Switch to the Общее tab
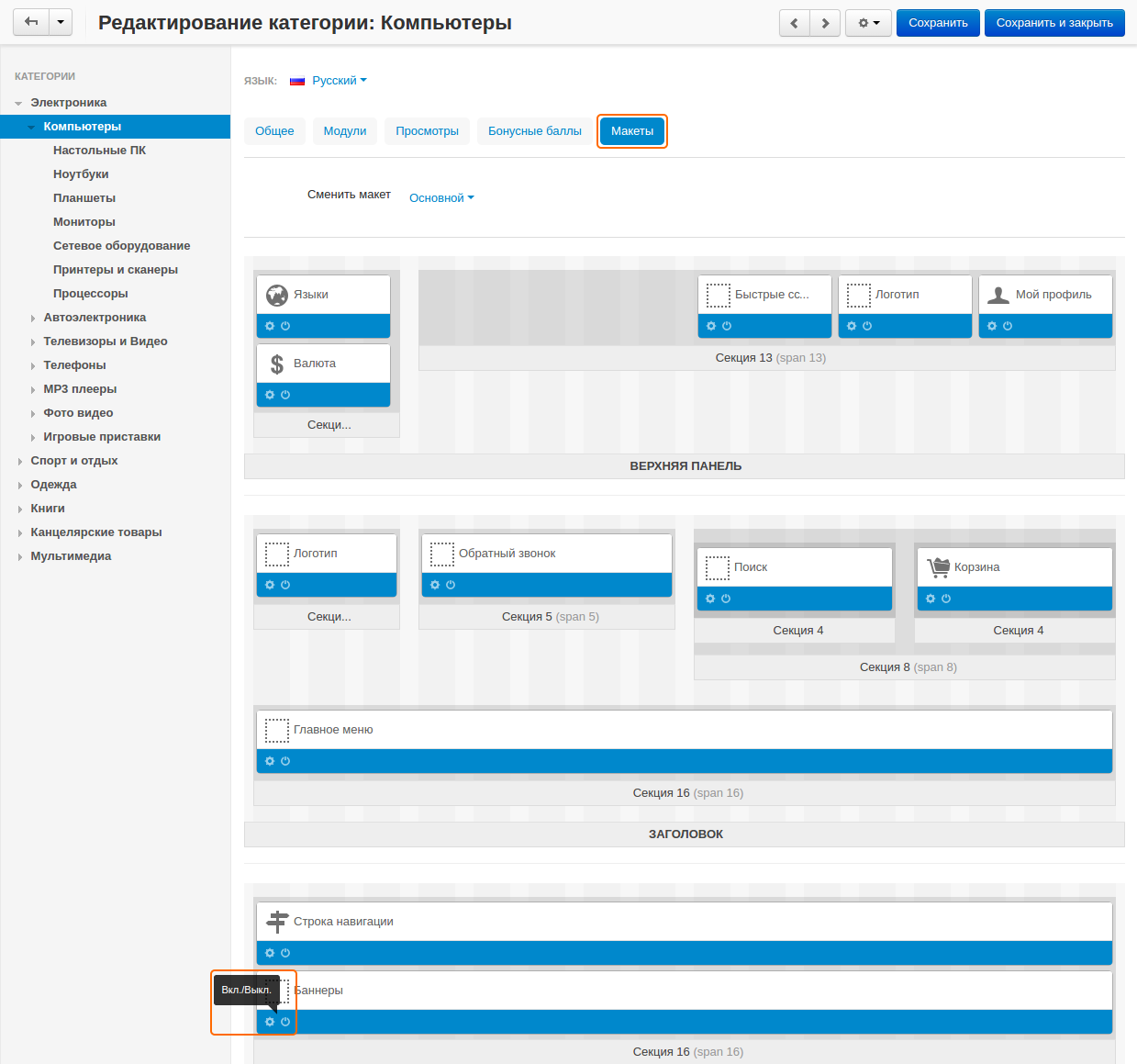 tap(274, 131)
